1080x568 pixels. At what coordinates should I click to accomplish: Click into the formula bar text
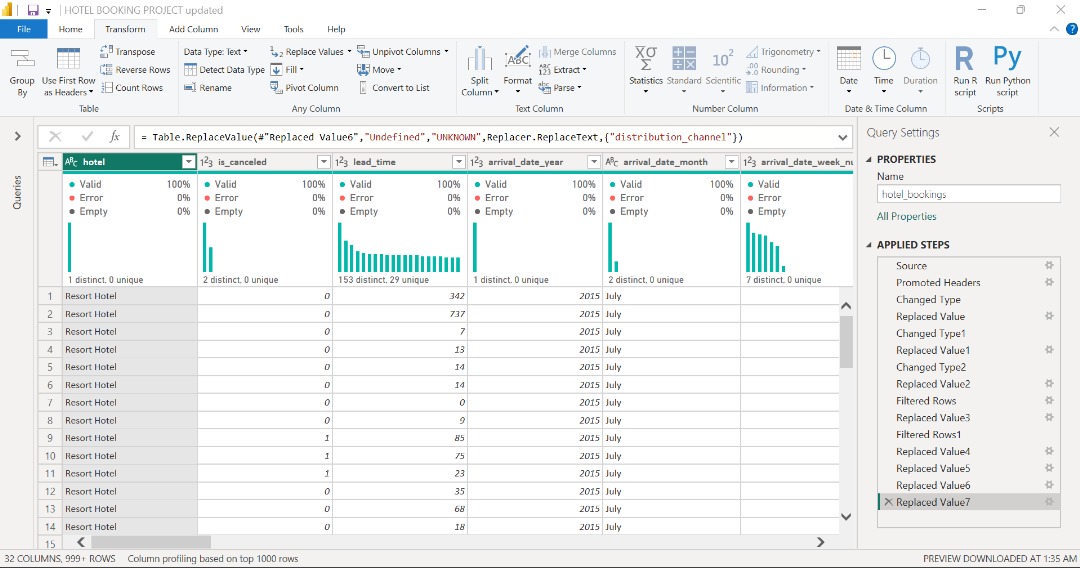(x=441, y=137)
